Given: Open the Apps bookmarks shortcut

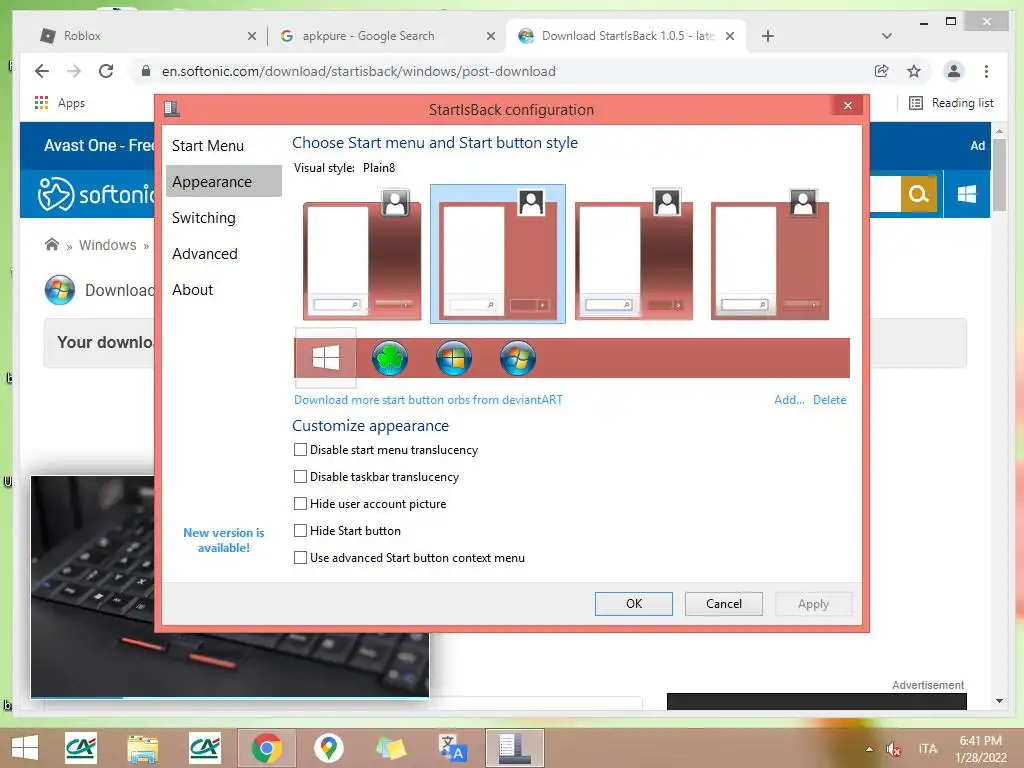Looking at the screenshot, I should pyautogui.click(x=59, y=103).
